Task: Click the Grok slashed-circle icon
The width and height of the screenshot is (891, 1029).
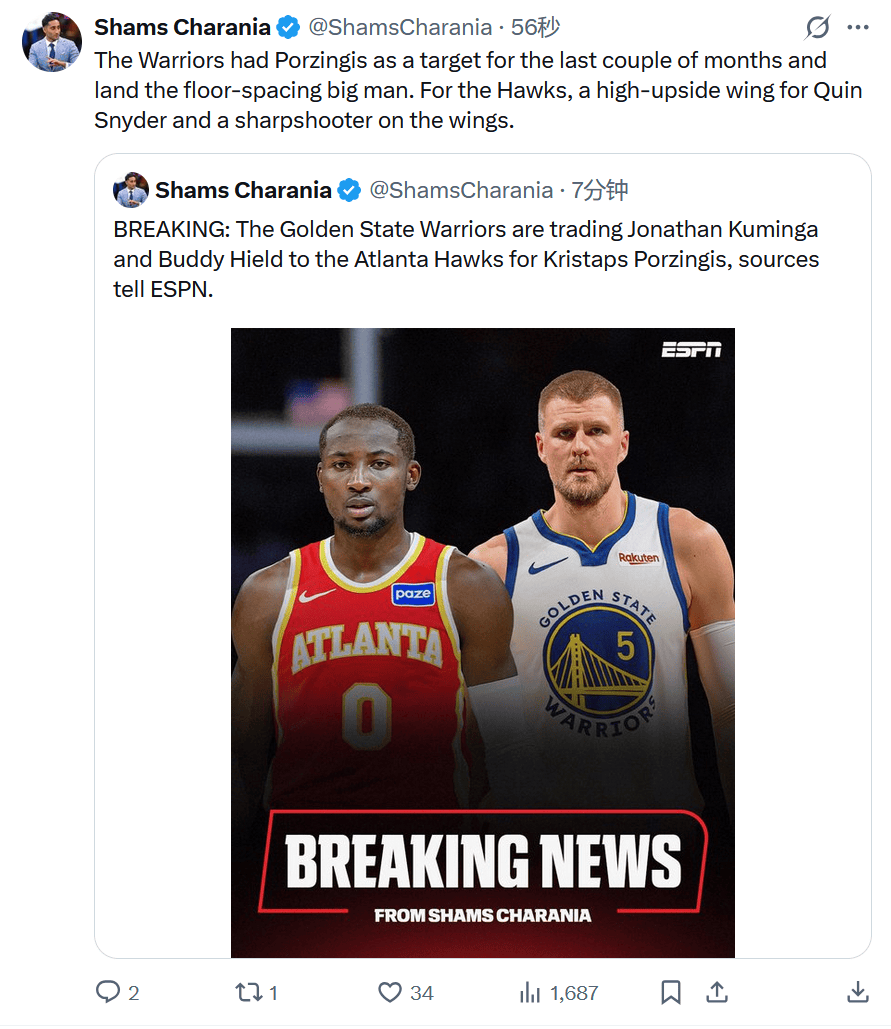Action: pos(817,27)
